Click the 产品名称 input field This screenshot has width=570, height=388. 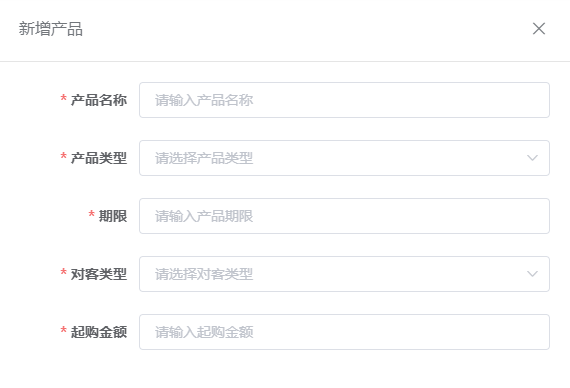tap(344, 100)
